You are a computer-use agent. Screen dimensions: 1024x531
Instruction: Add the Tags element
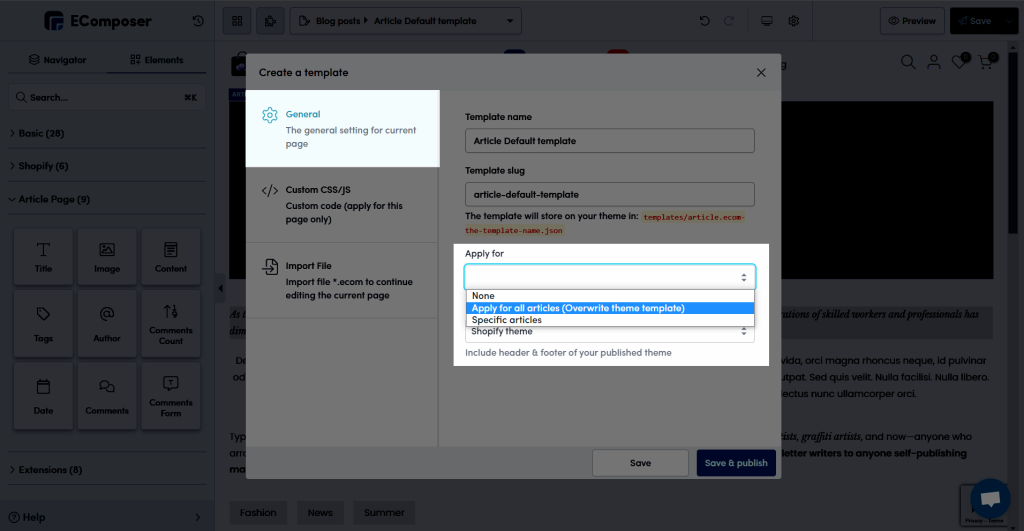tap(43, 324)
